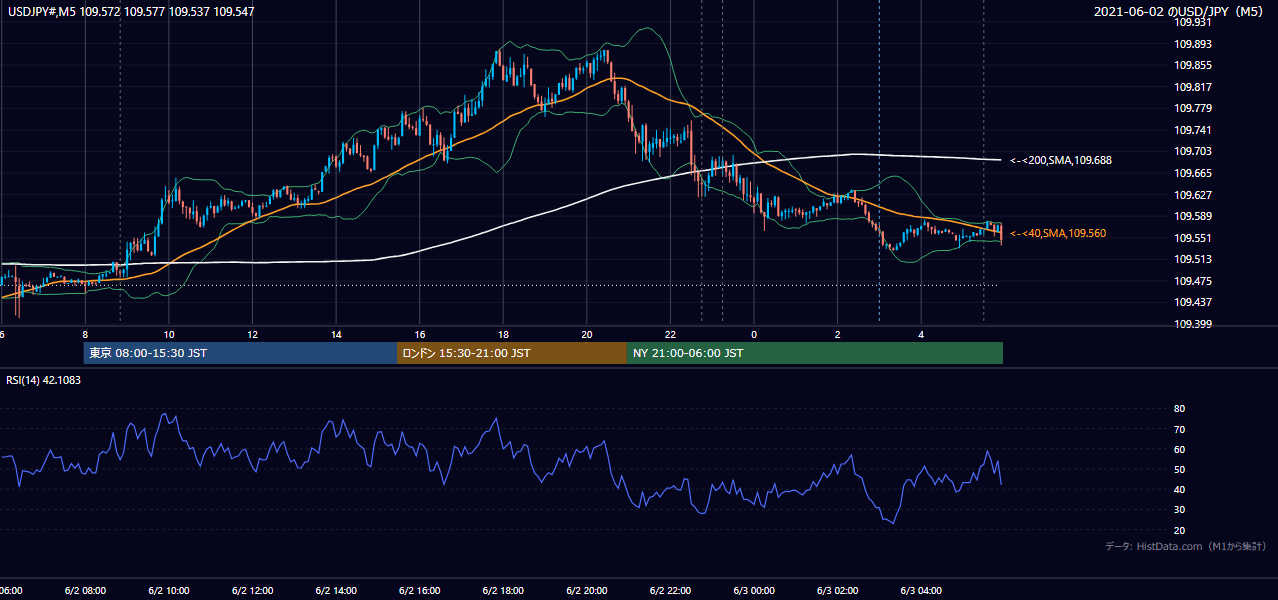
Task: Click the 6/2 08:00 date label
Action: pos(85,590)
